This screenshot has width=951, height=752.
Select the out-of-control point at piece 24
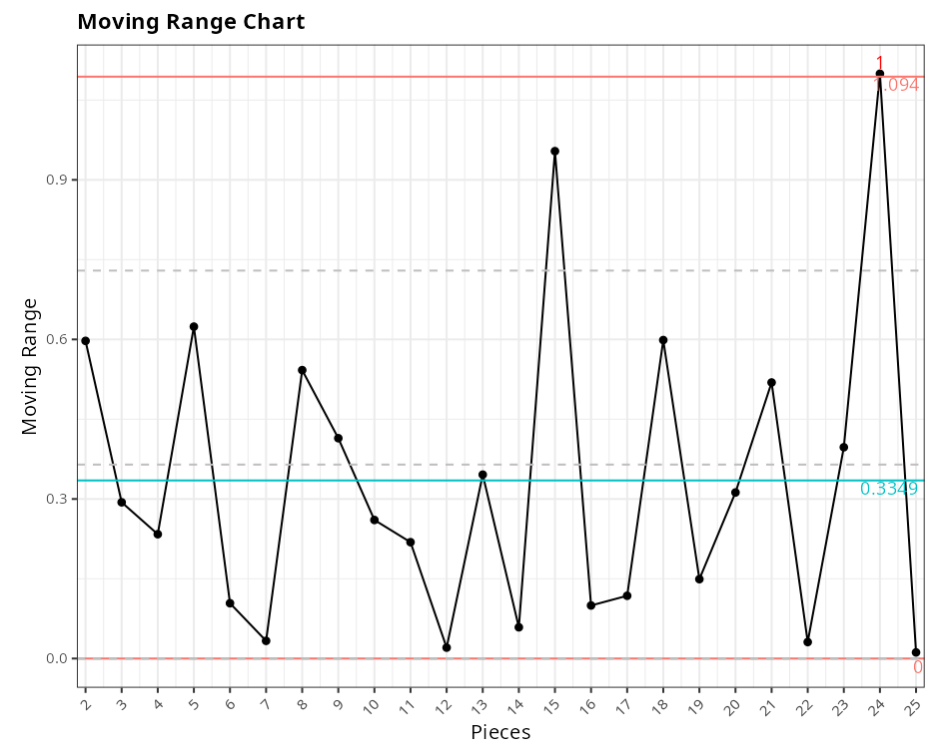click(x=880, y=74)
